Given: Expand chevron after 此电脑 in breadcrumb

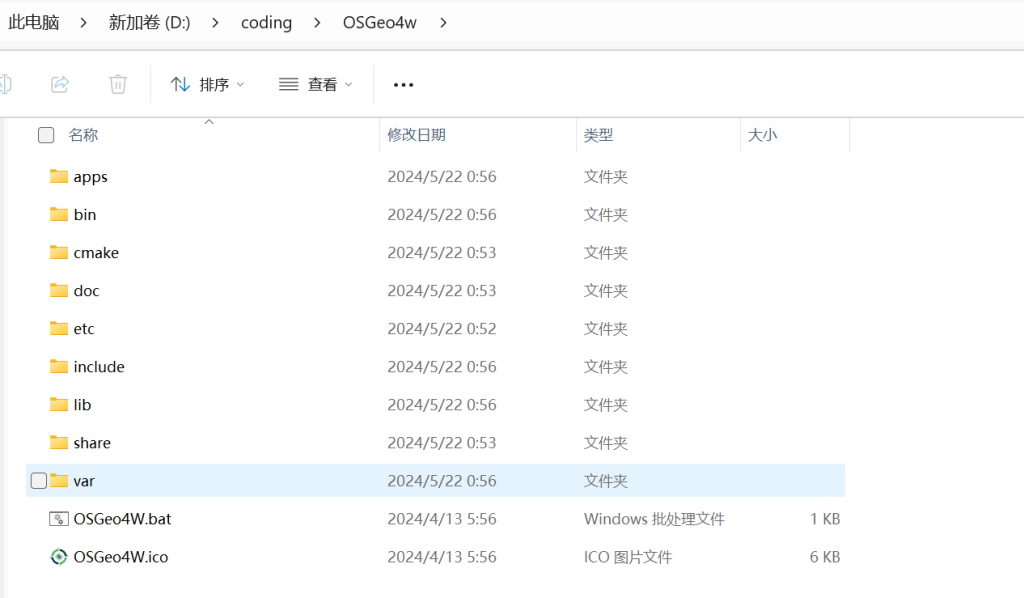Looking at the screenshot, I should click(x=83, y=23).
